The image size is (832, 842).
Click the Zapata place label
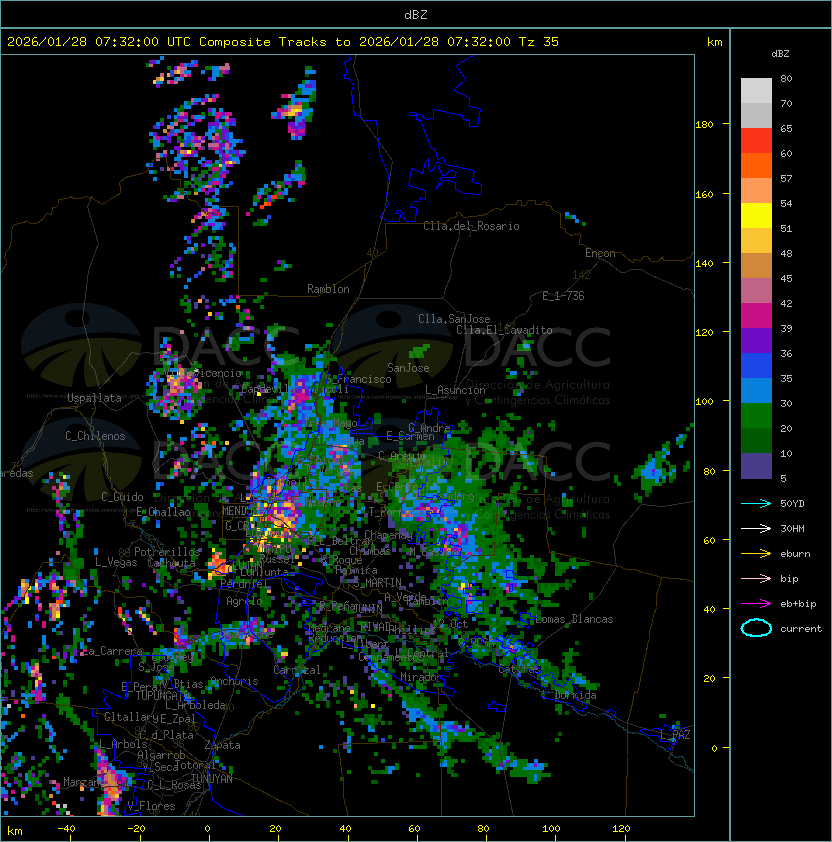click(x=222, y=745)
